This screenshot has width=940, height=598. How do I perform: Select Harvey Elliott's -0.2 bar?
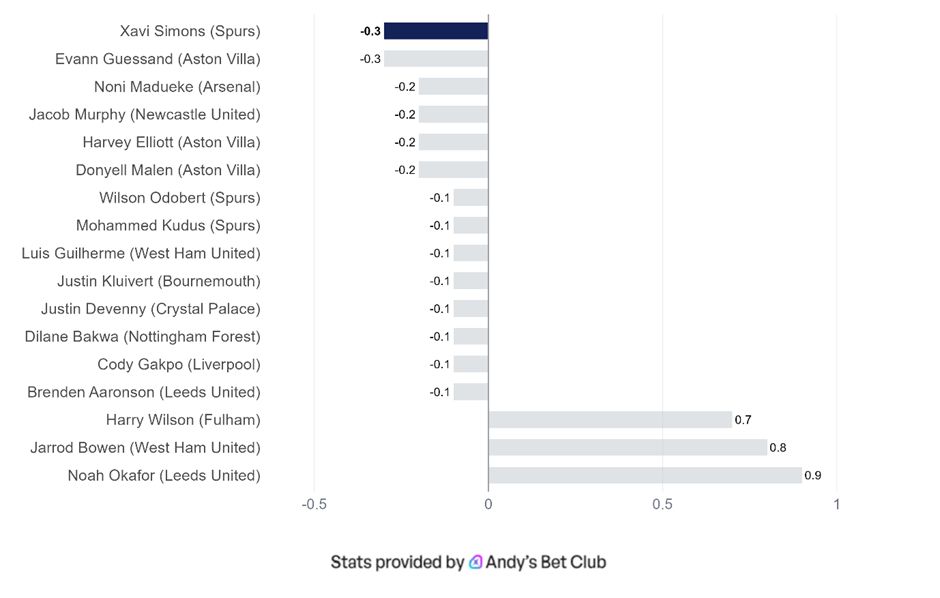[453, 142]
